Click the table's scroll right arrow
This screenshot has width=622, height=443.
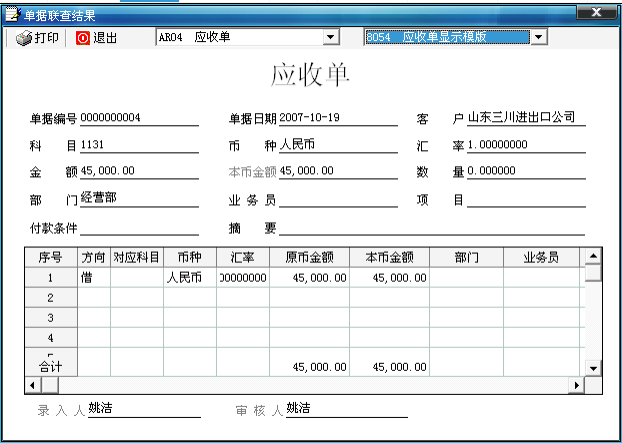coord(576,385)
